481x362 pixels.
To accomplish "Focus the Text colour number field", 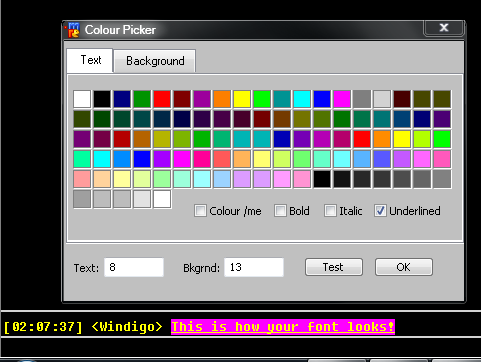I will coord(134,267).
